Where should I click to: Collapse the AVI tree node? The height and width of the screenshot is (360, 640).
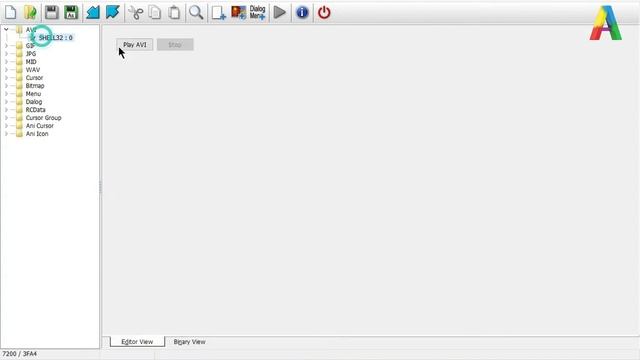(6, 29)
